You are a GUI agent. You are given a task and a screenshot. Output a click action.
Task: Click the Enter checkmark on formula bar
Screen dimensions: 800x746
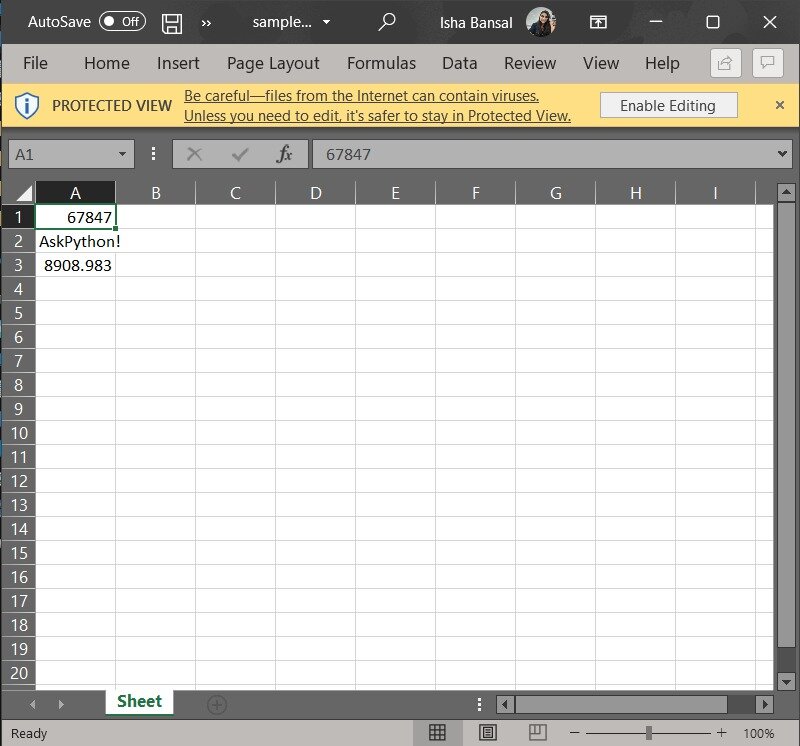[240, 154]
